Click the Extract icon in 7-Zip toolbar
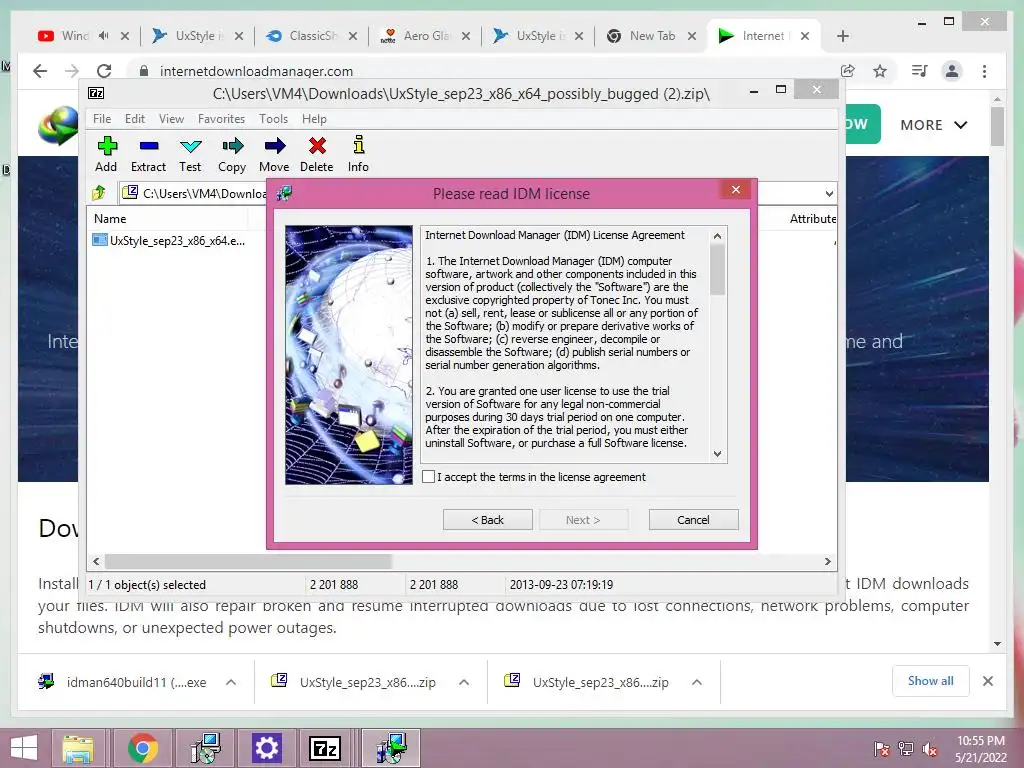 coord(148,155)
